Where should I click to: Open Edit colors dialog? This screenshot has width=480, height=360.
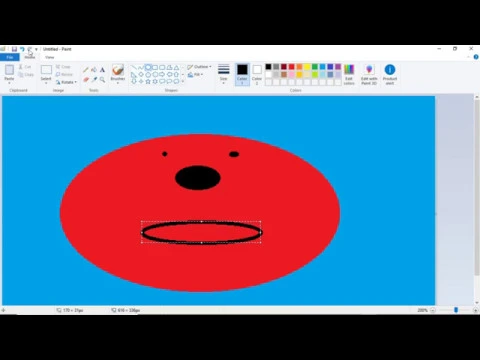[349, 74]
